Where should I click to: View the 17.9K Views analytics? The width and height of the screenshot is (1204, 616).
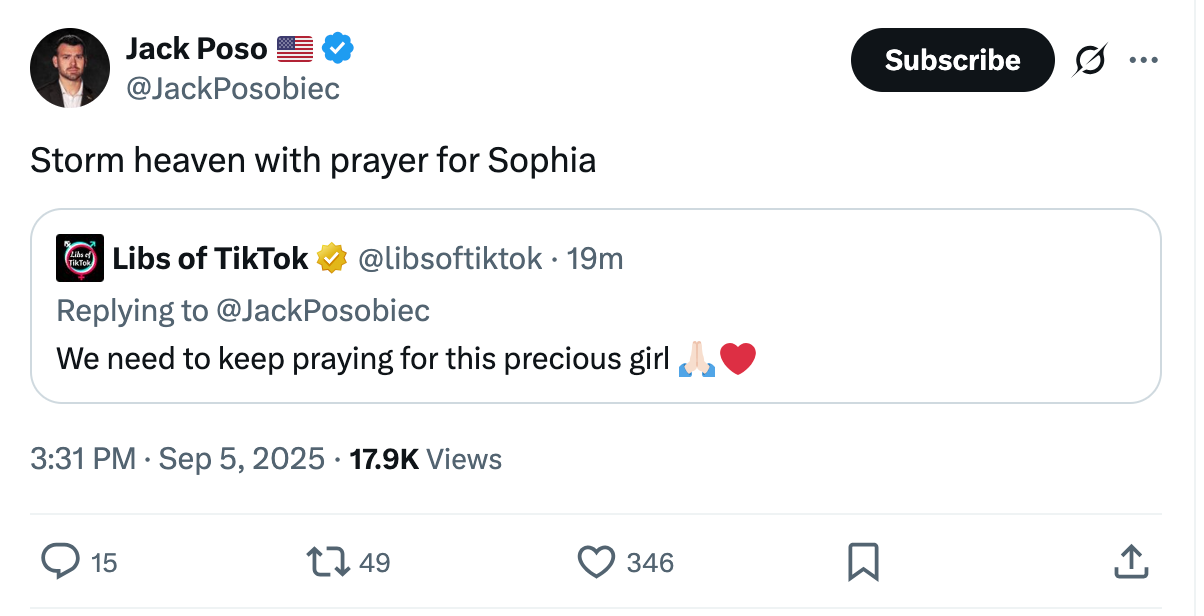point(426,459)
